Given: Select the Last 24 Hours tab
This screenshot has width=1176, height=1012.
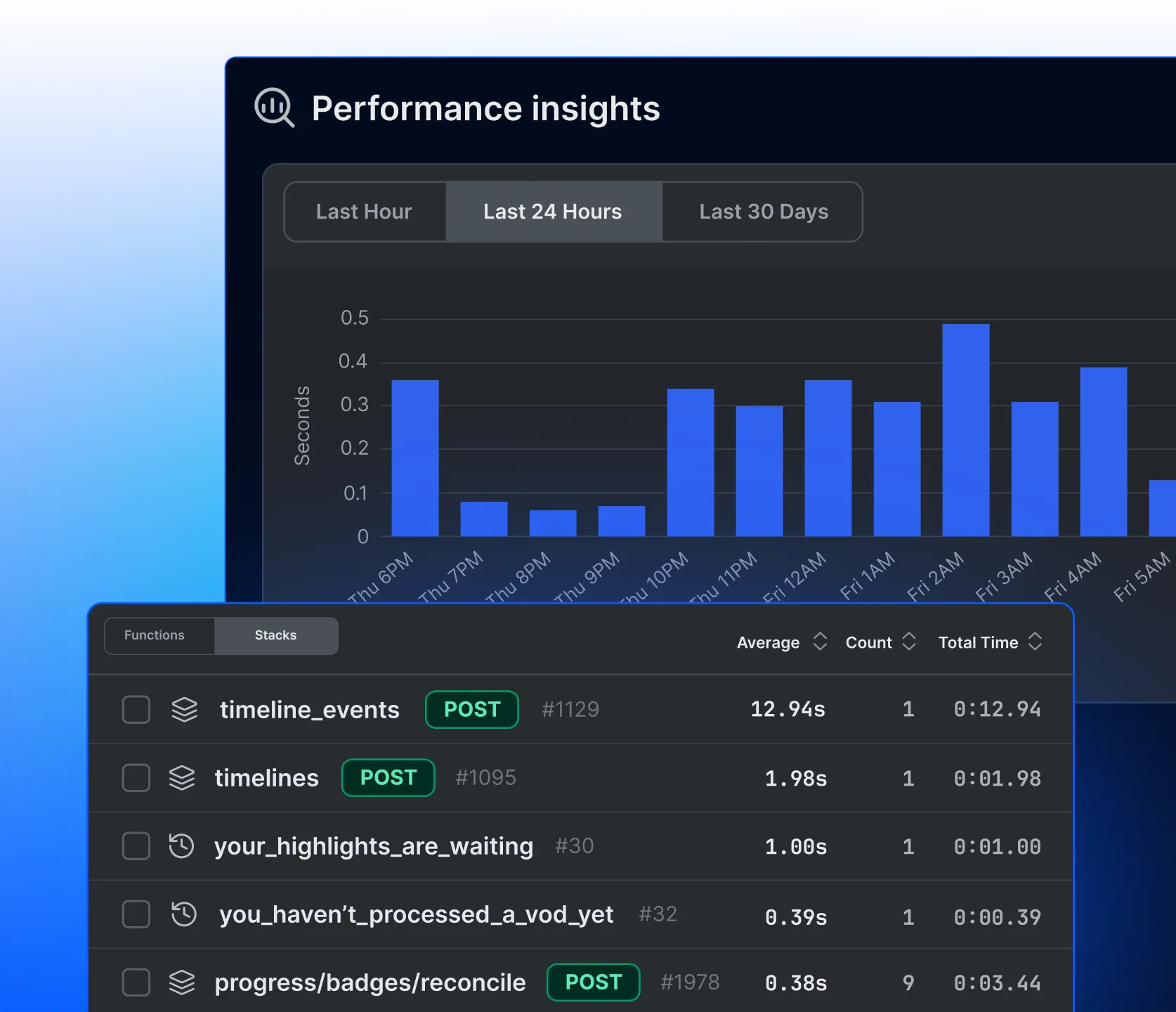Looking at the screenshot, I should pyautogui.click(x=553, y=212).
